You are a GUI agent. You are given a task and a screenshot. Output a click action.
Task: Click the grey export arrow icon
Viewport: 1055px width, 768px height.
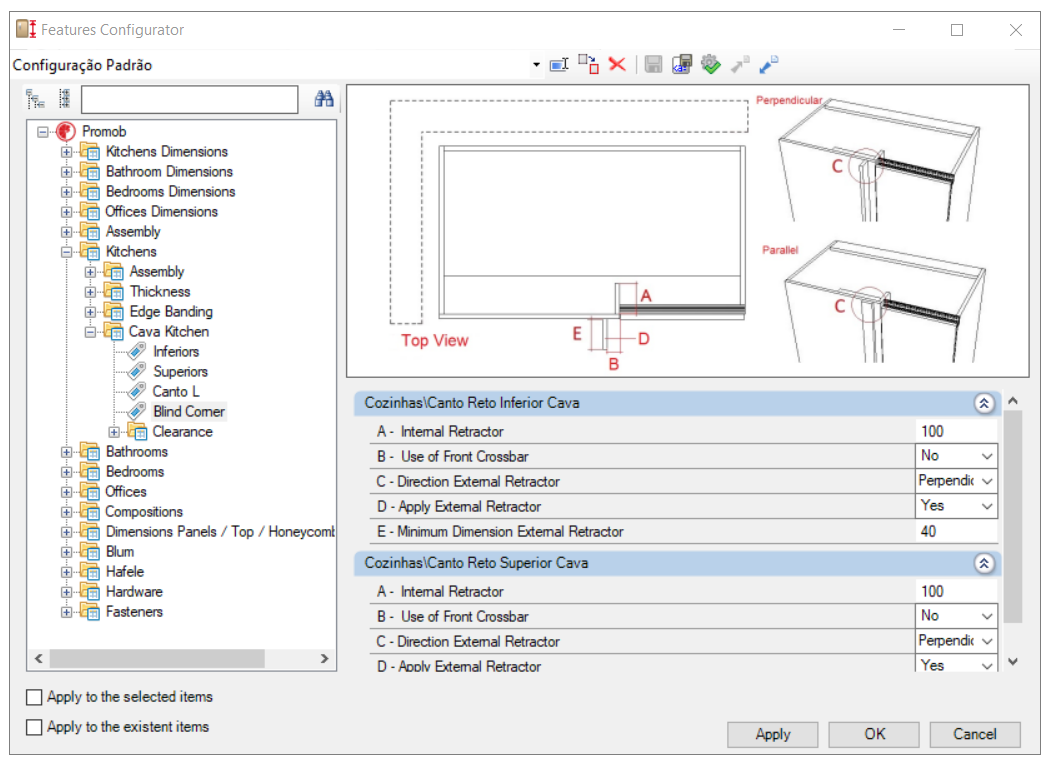[740, 65]
